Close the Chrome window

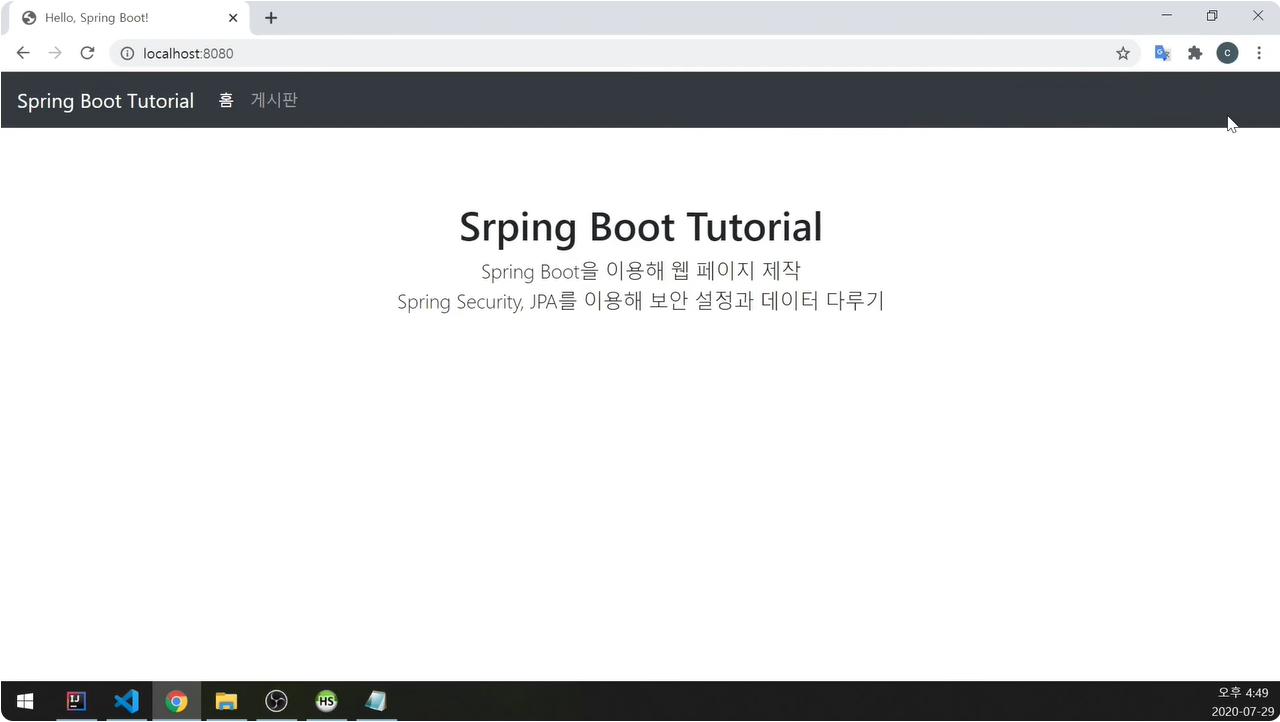[x=1258, y=15]
